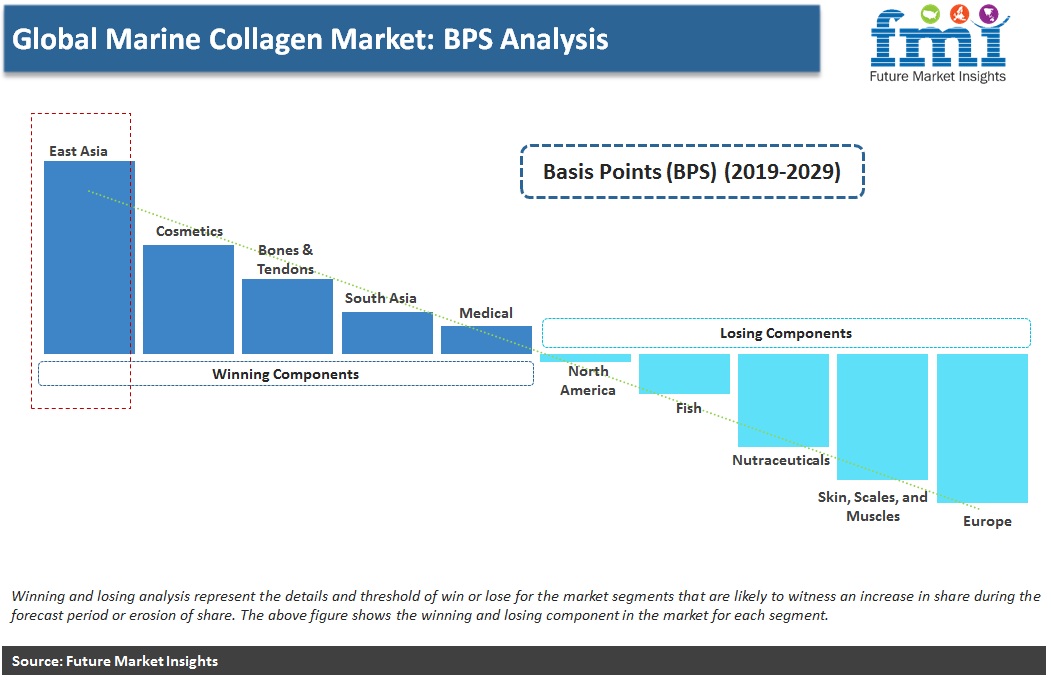The width and height of the screenshot is (1051, 682).
Task: Click the 'Global Marine Collagen Market: BPS Analysis' title
Action: [x=310, y=39]
